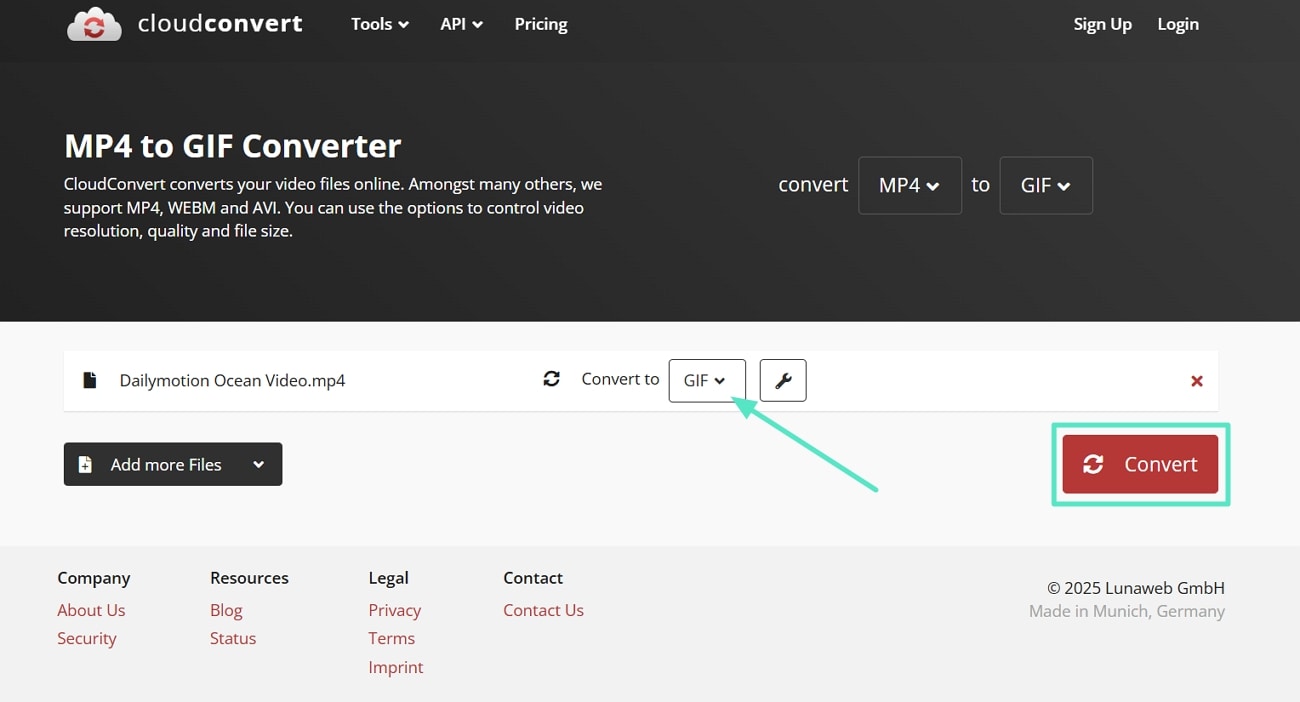This screenshot has width=1300, height=702.
Task: Expand the Add more Files dropdown arrow
Action: pyautogui.click(x=259, y=464)
